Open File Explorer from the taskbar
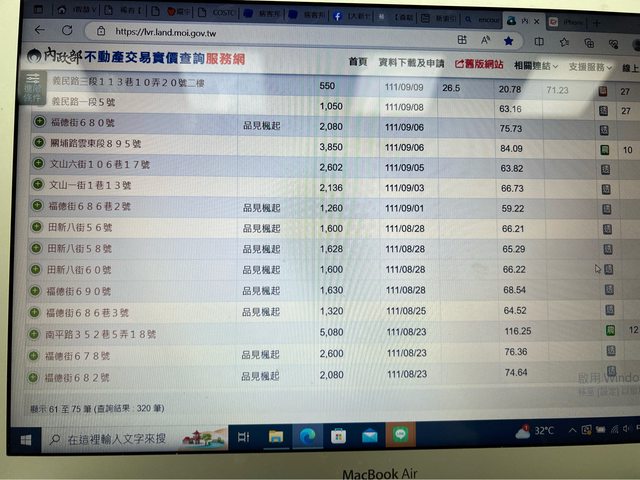This screenshot has width=640, height=480. coord(275,436)
